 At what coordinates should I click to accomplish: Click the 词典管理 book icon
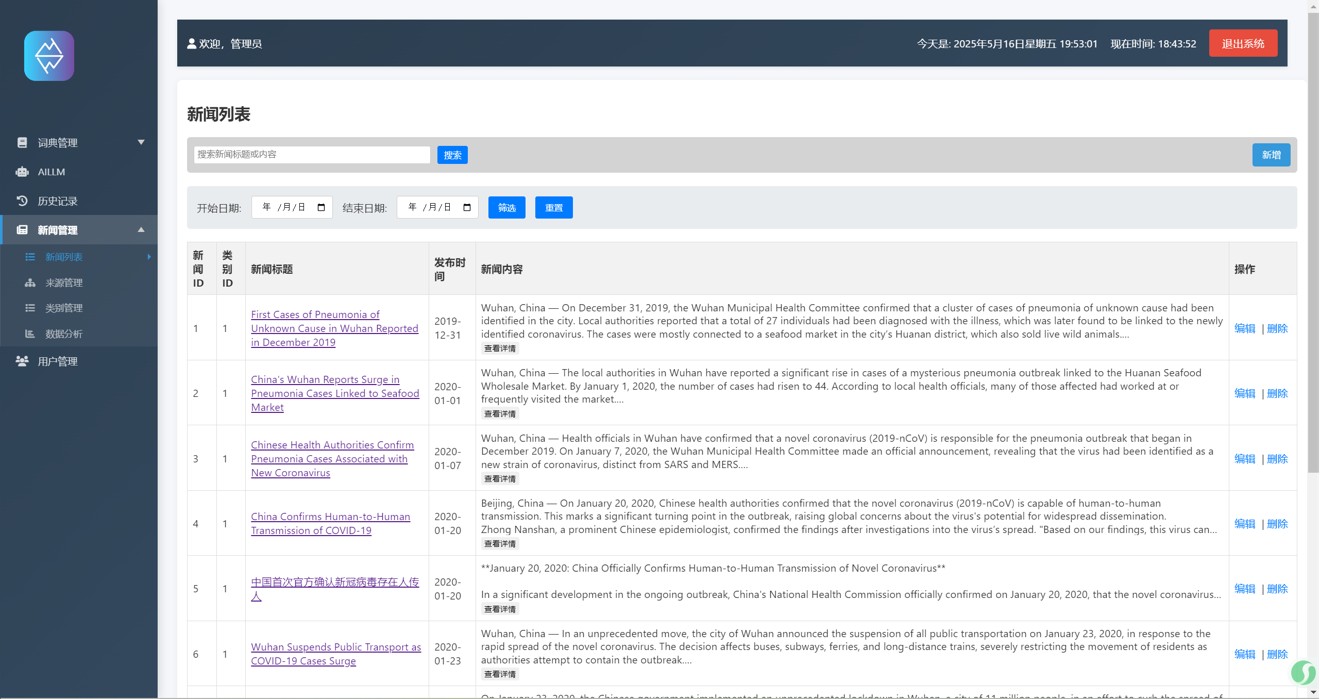pyautogui.click(x=22, y=143)
